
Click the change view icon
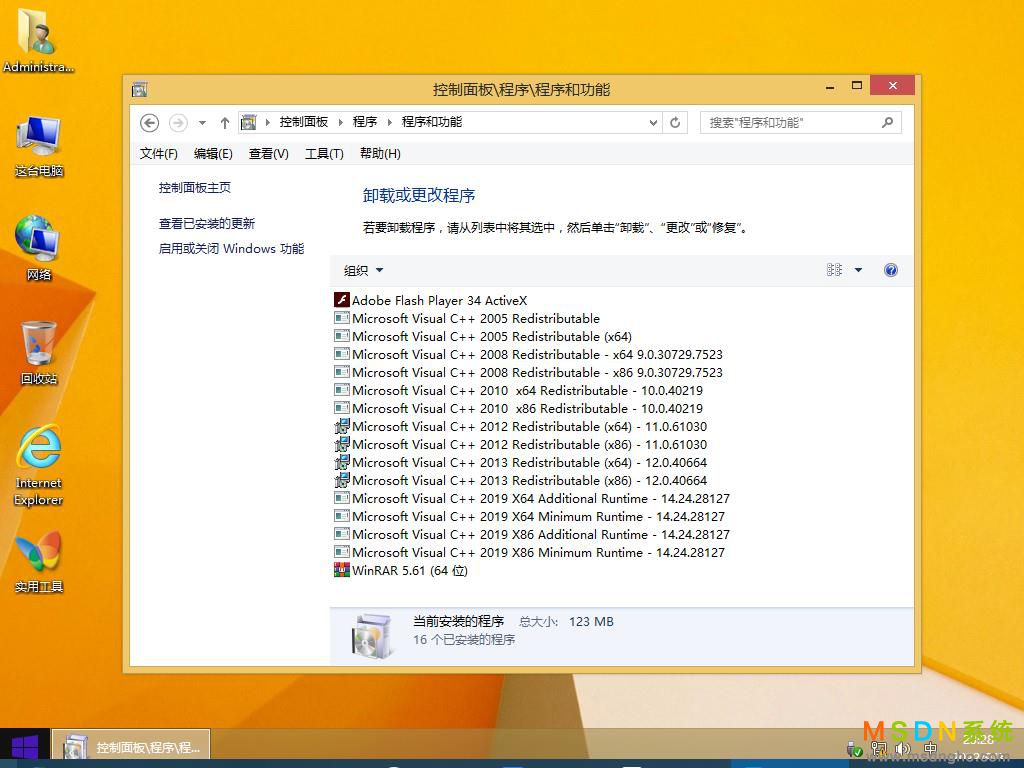[x=834, y=270]
